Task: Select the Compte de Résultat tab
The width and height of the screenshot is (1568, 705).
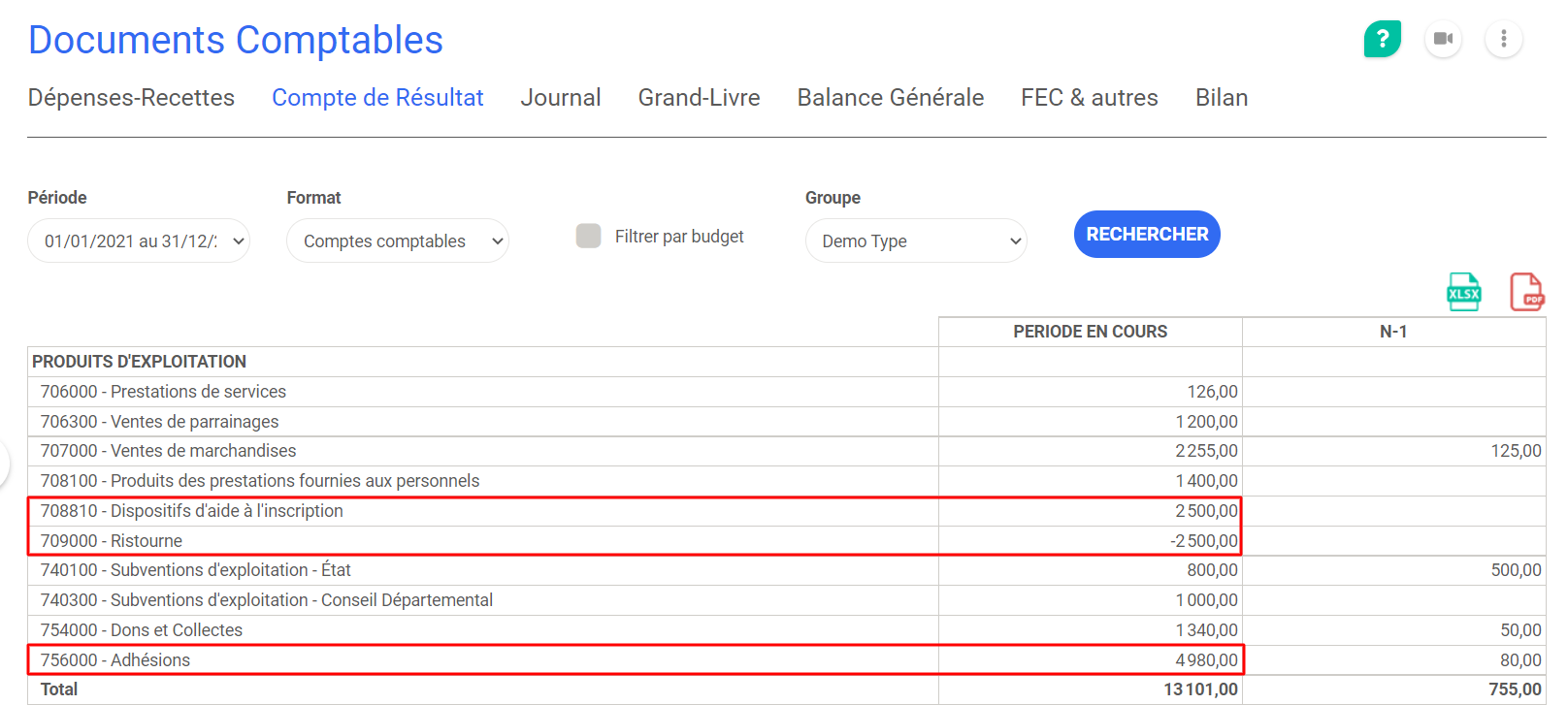Action: (x=377, y=98)
